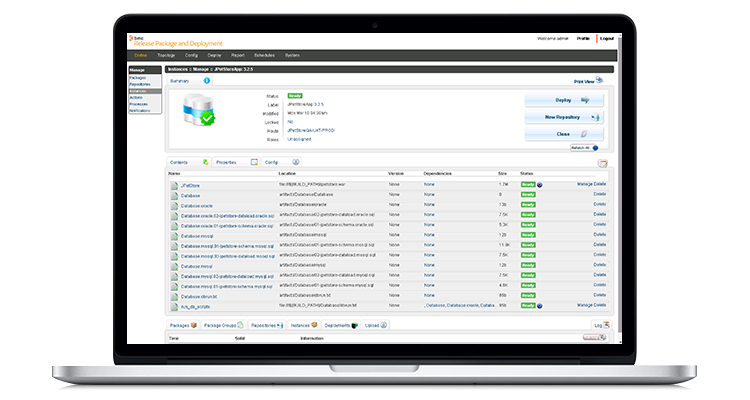Viewport: 750px width, 400px height.
Task: Click the Deployments tab icon
Action: [x=354, y=325]
